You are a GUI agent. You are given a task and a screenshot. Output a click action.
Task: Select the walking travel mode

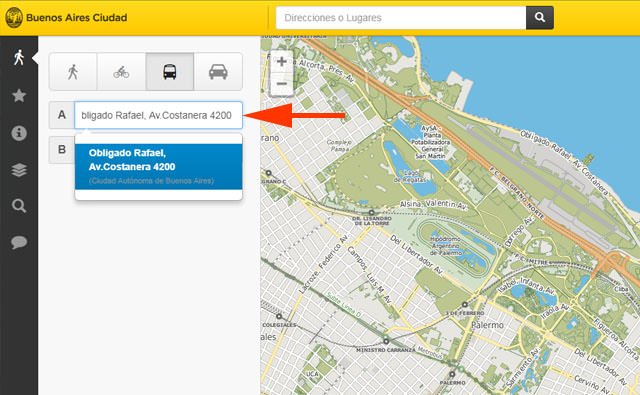73,72
